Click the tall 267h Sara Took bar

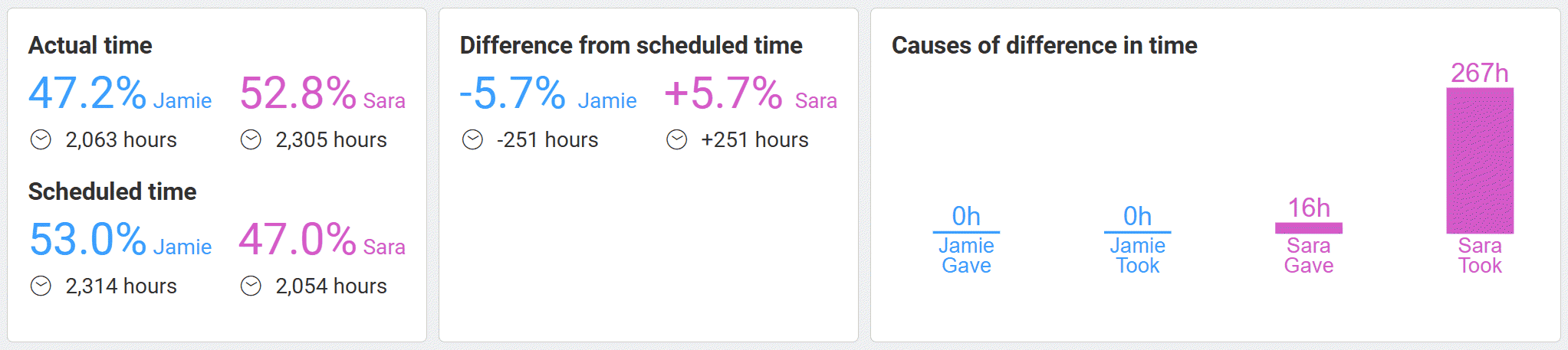point(1479,161)
